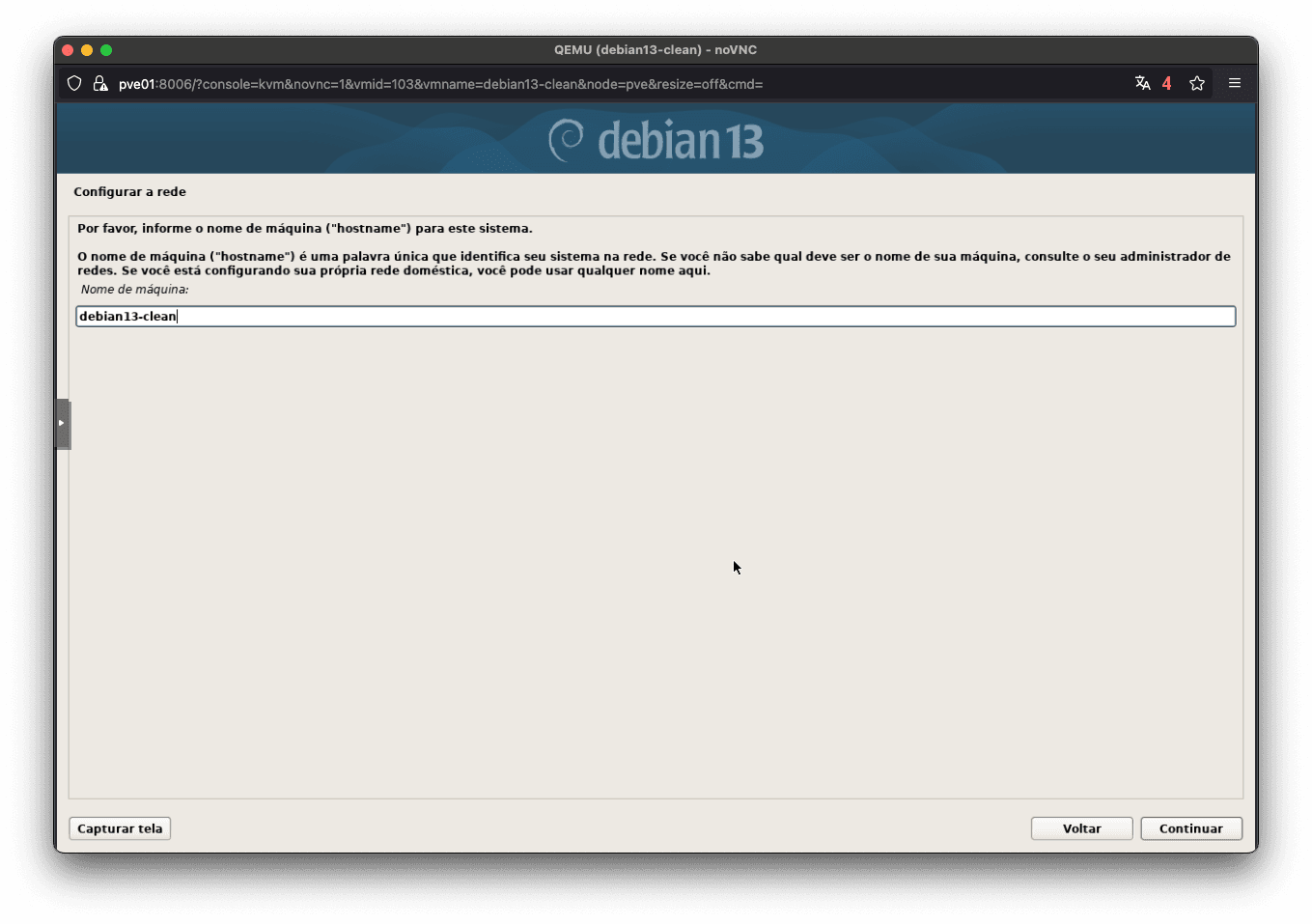The height and width of the screenshot is (924, 1312).
Task: Click the 'Nome de máquina:' label
Action: [x=135, y=290]
